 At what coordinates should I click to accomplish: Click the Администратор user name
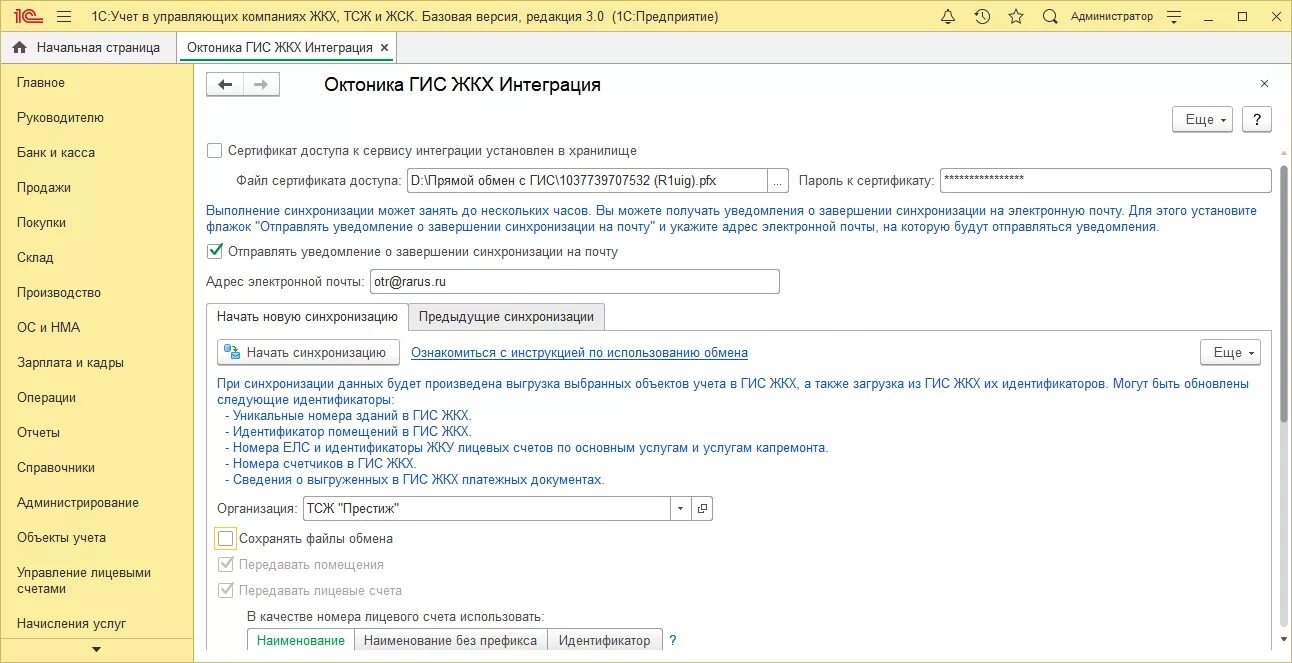1111,17
